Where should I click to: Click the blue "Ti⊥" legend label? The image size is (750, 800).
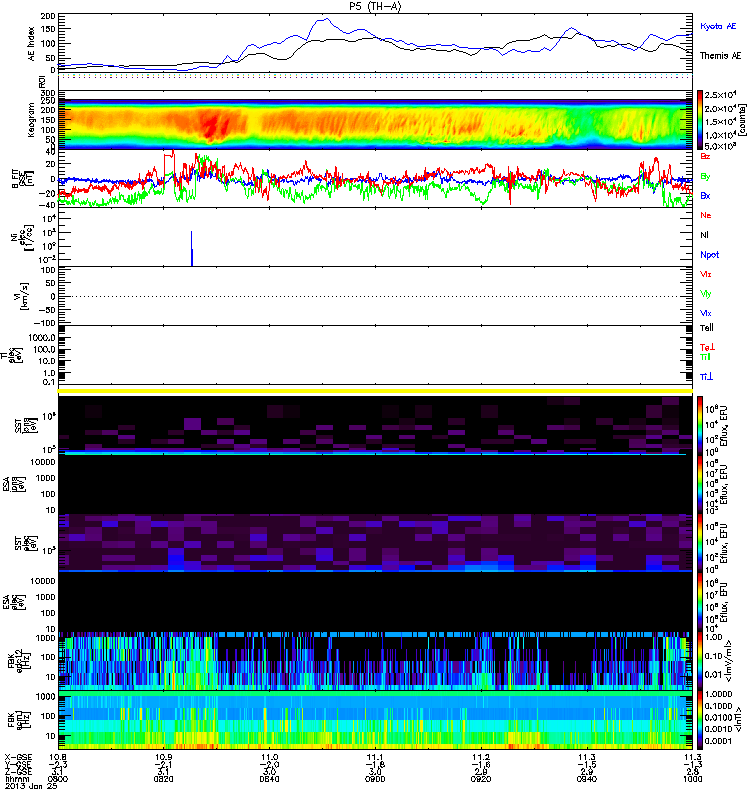707,377
